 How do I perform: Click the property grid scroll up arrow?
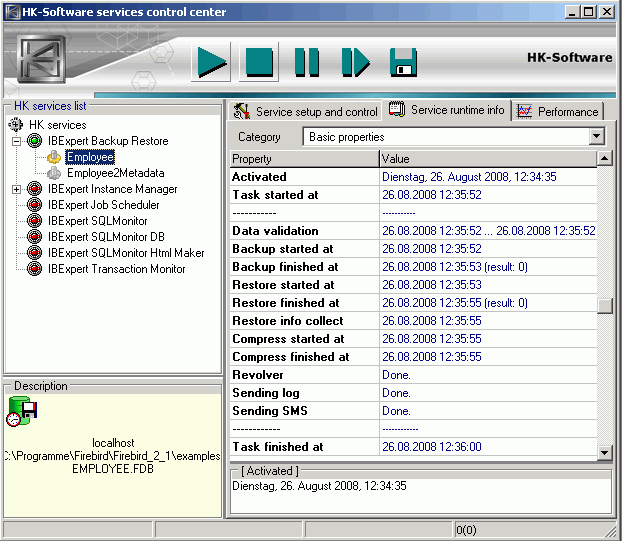point(604,159)
